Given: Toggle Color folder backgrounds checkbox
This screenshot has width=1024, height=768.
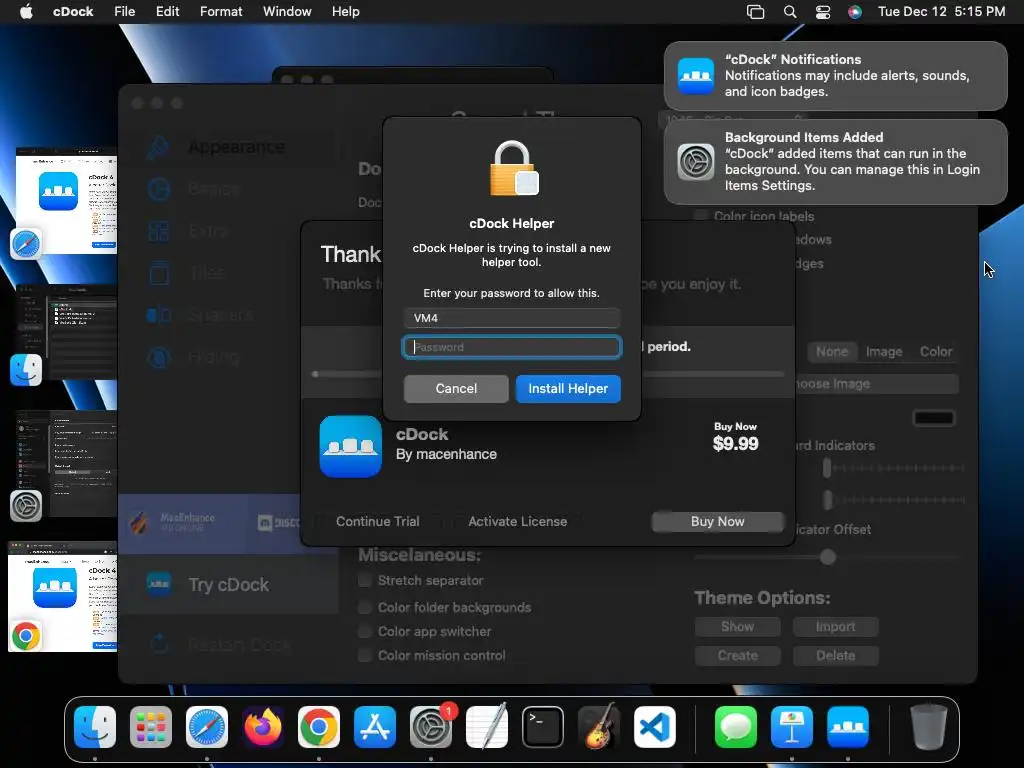Looking at the screenshot, I should click(x=365, y=607).
